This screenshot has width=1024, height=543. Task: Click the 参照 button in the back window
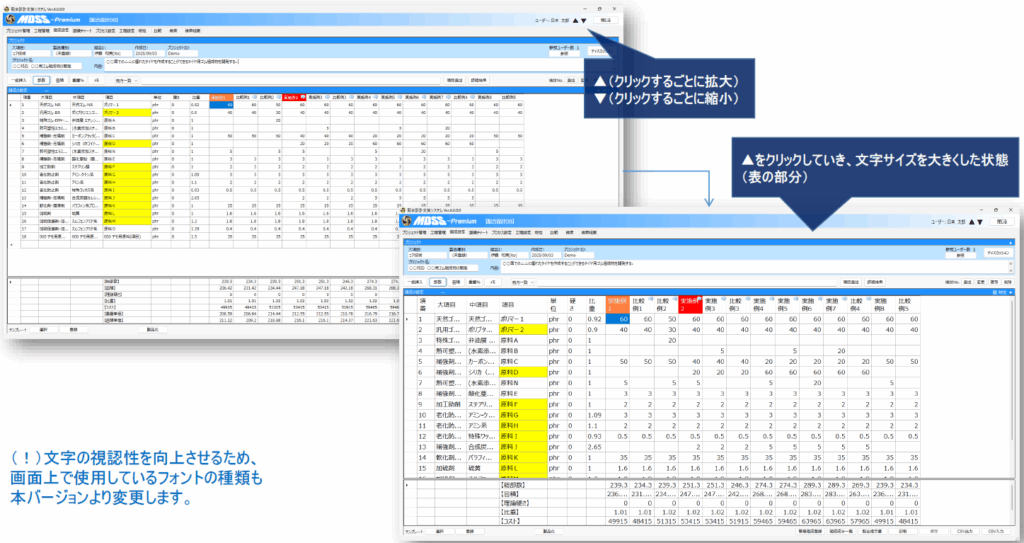[x=565, y=55]
